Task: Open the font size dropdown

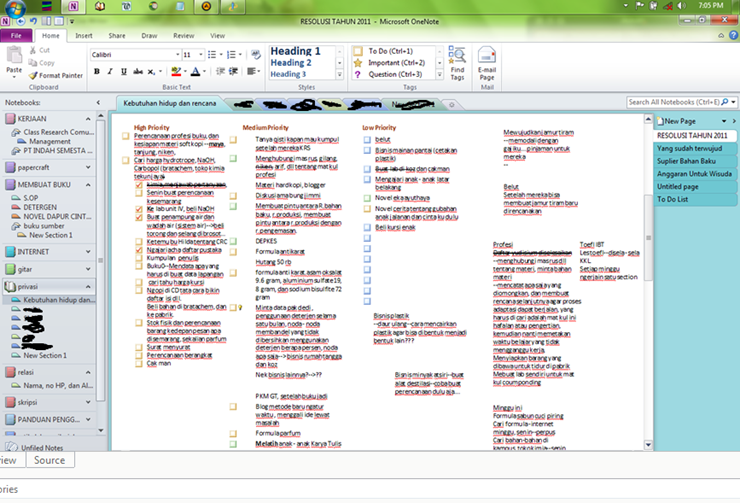Action: point(201,55)
